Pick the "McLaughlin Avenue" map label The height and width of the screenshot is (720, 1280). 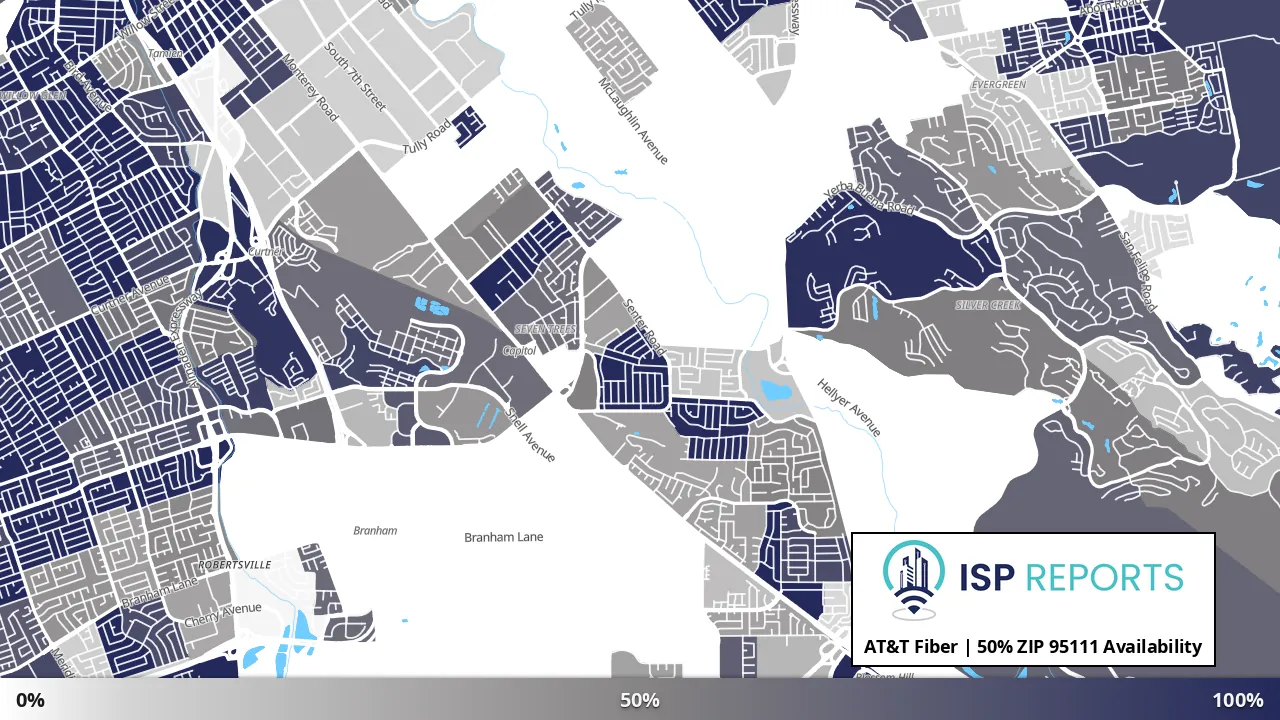coord(633,121)
